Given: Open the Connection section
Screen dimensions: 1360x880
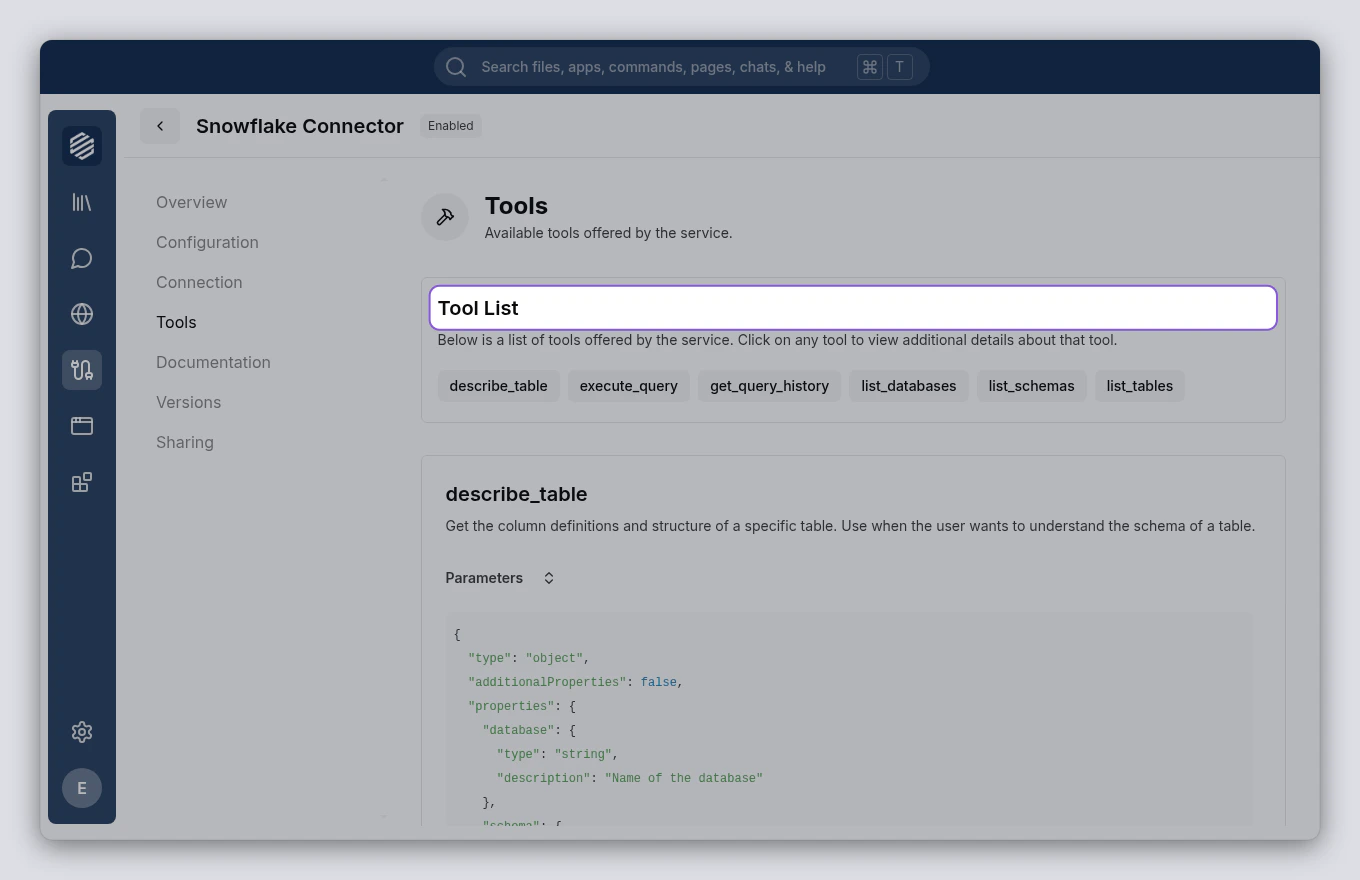Looking at the screenshot, I should (199, 282).
